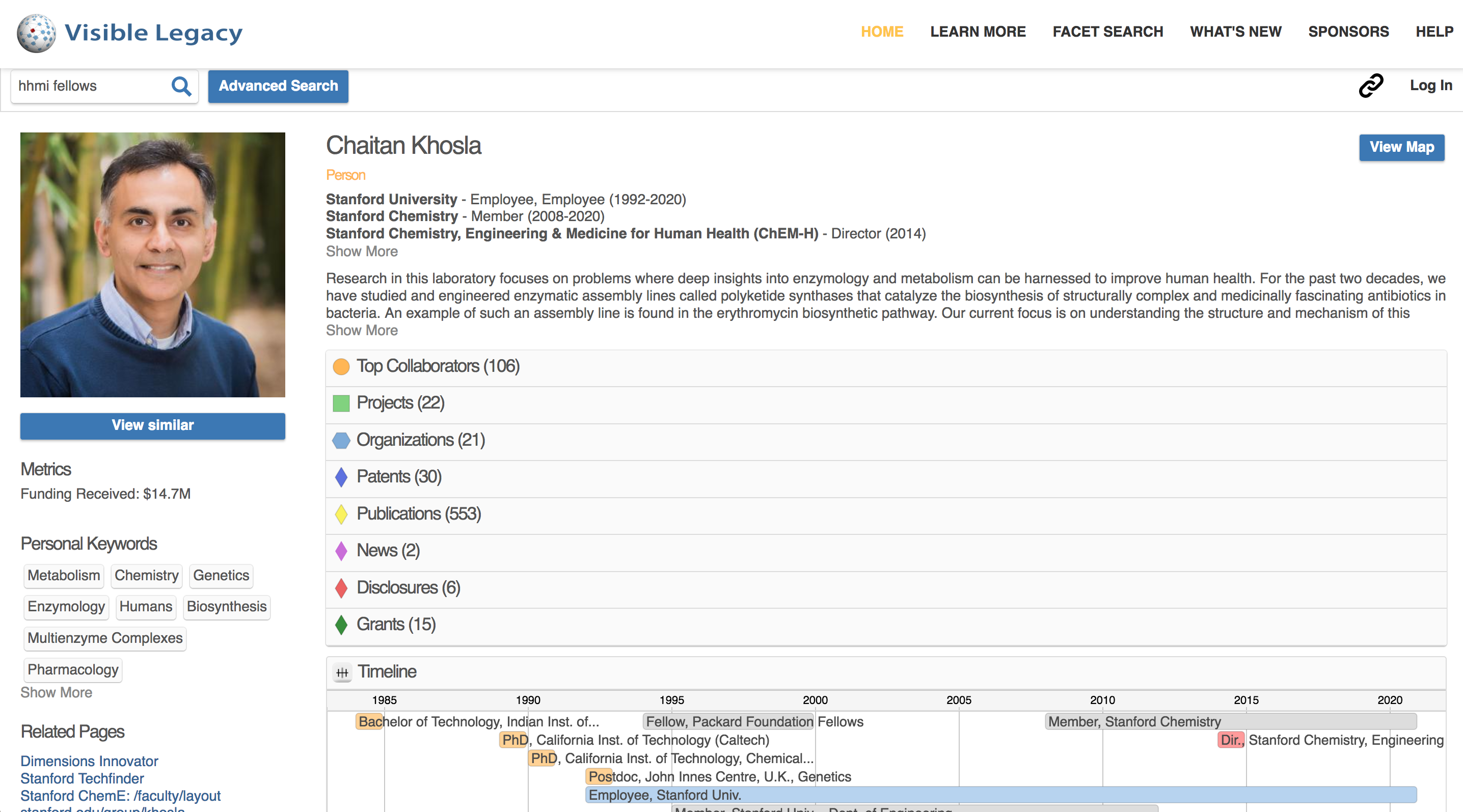Open SPONSORS page

1348,32
